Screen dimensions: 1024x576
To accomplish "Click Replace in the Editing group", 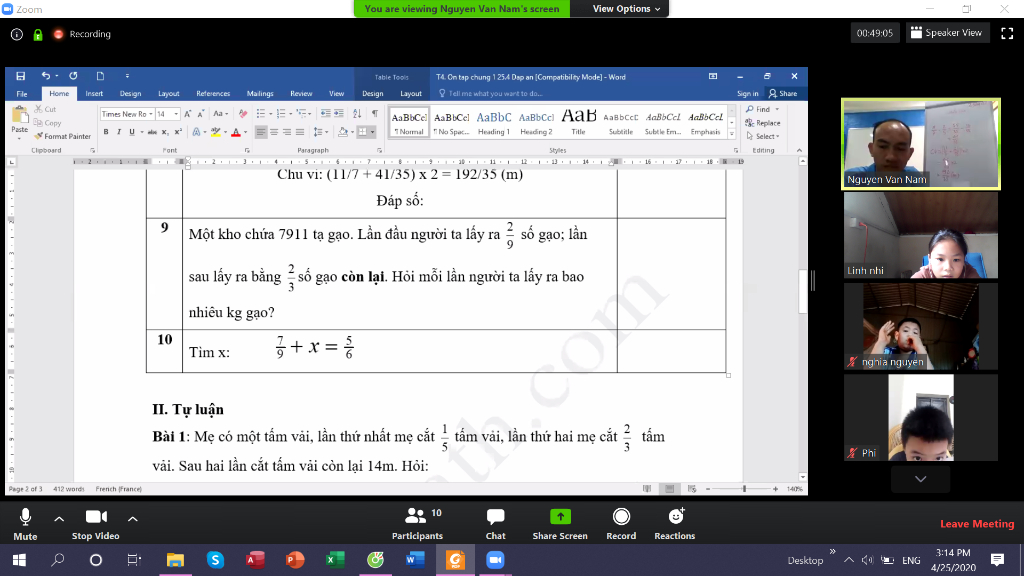I will point(763,123).
